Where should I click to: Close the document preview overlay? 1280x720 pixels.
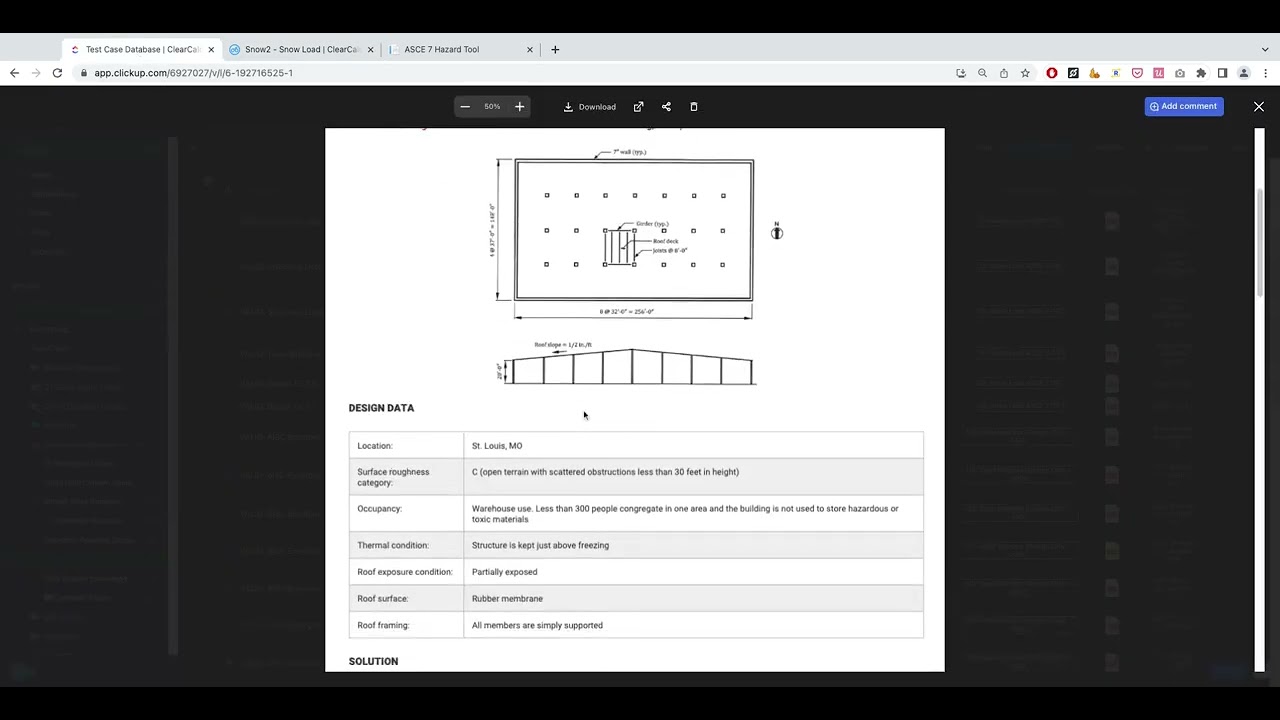pyautogui.click(x=1259, y=106)
